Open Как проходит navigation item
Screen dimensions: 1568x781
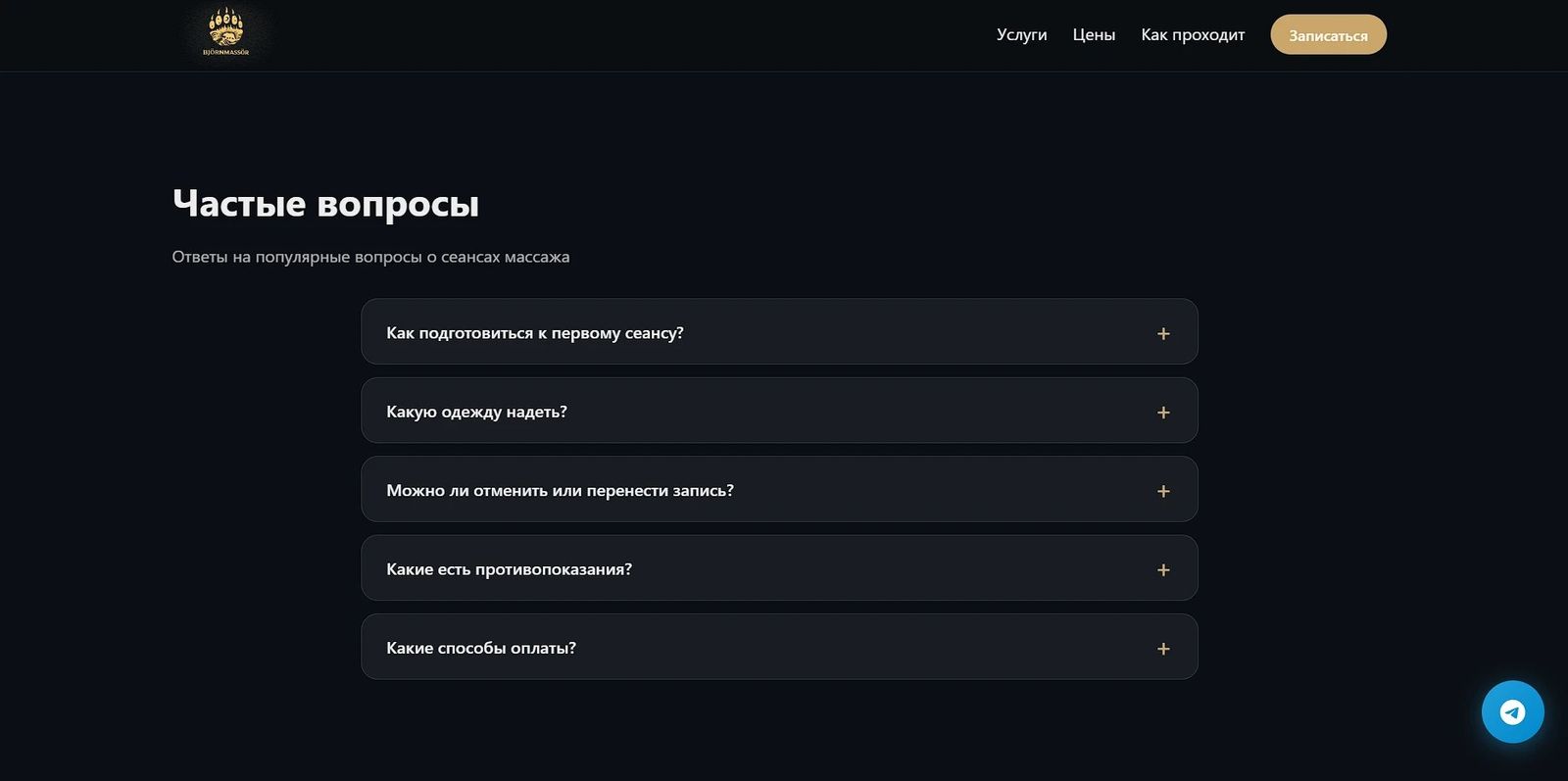1193,34
